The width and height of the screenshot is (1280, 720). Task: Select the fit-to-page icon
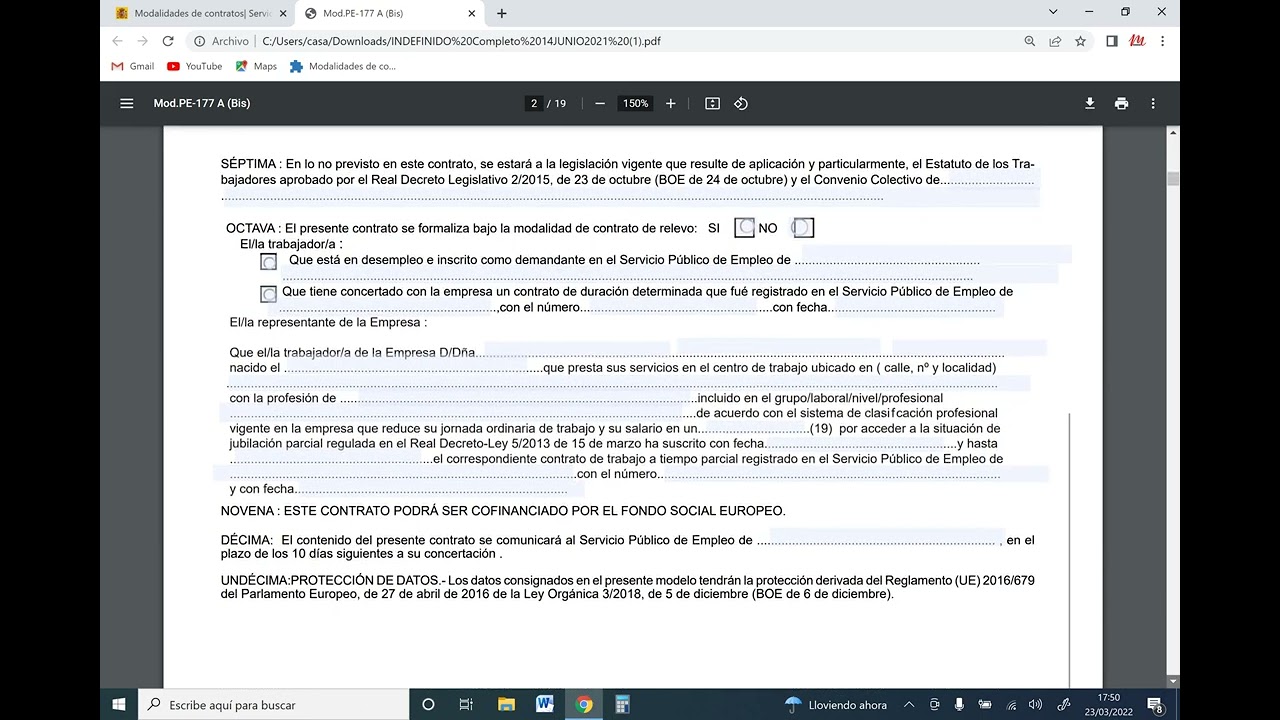coord(711,103)
